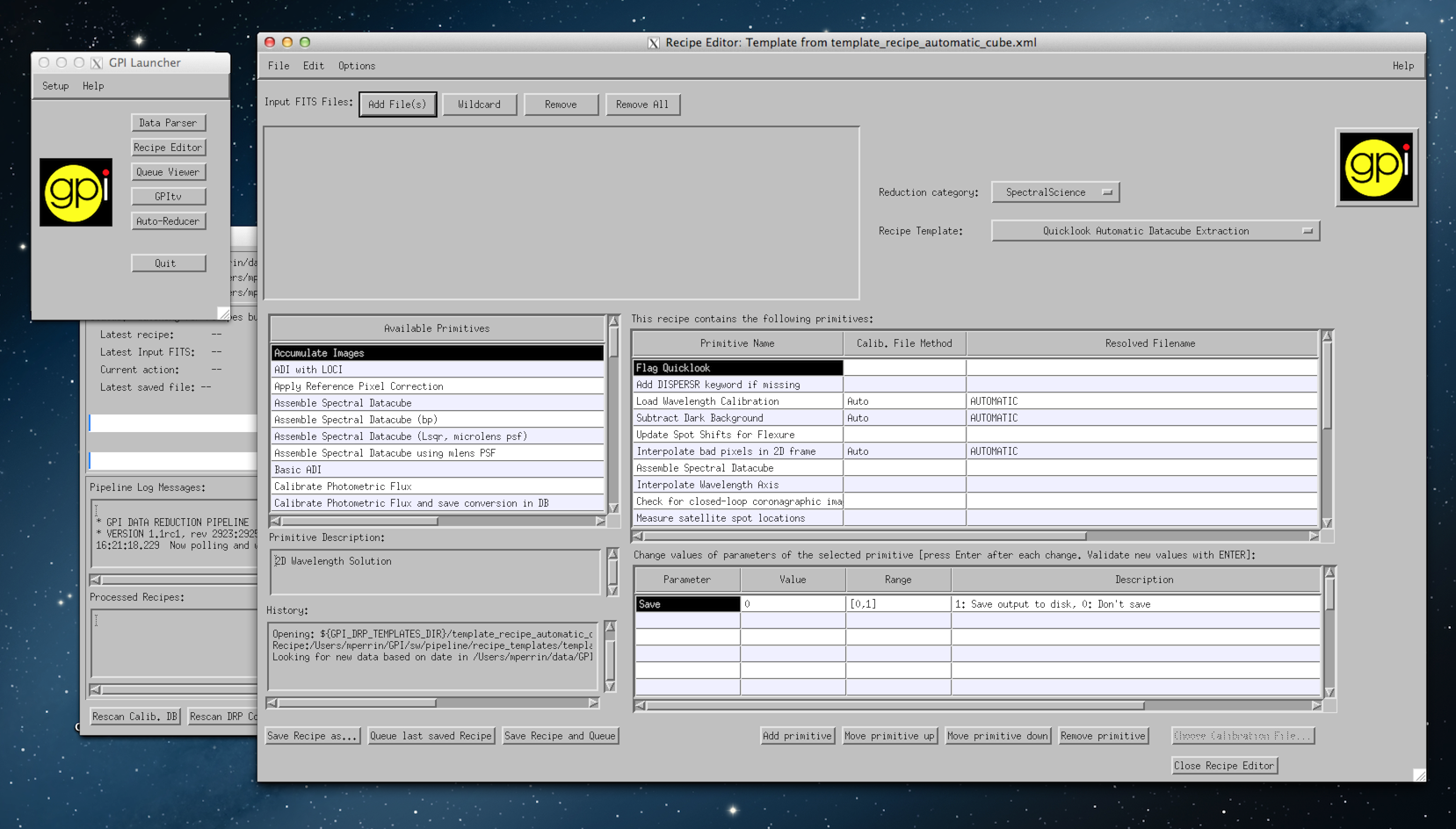Open the Reduction category dropdown
The width and height of the screenshot is (1456, 829).
[x=1055, y=192]
